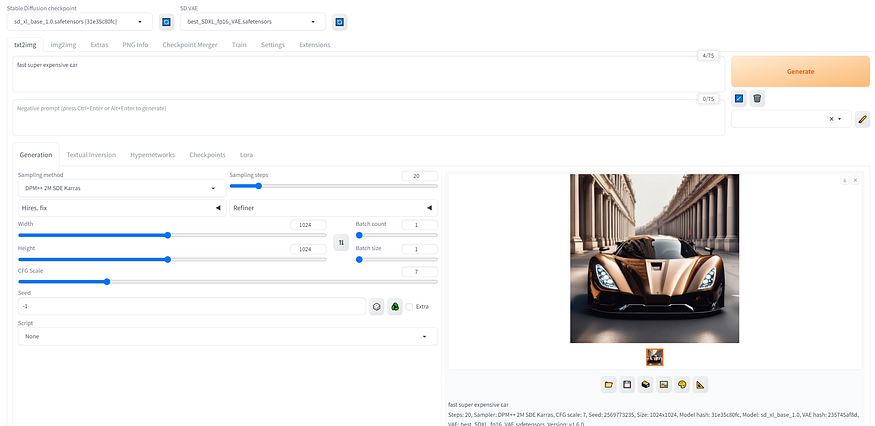Click the 0/75 negative prompt token counter

[x=708, y=99]
